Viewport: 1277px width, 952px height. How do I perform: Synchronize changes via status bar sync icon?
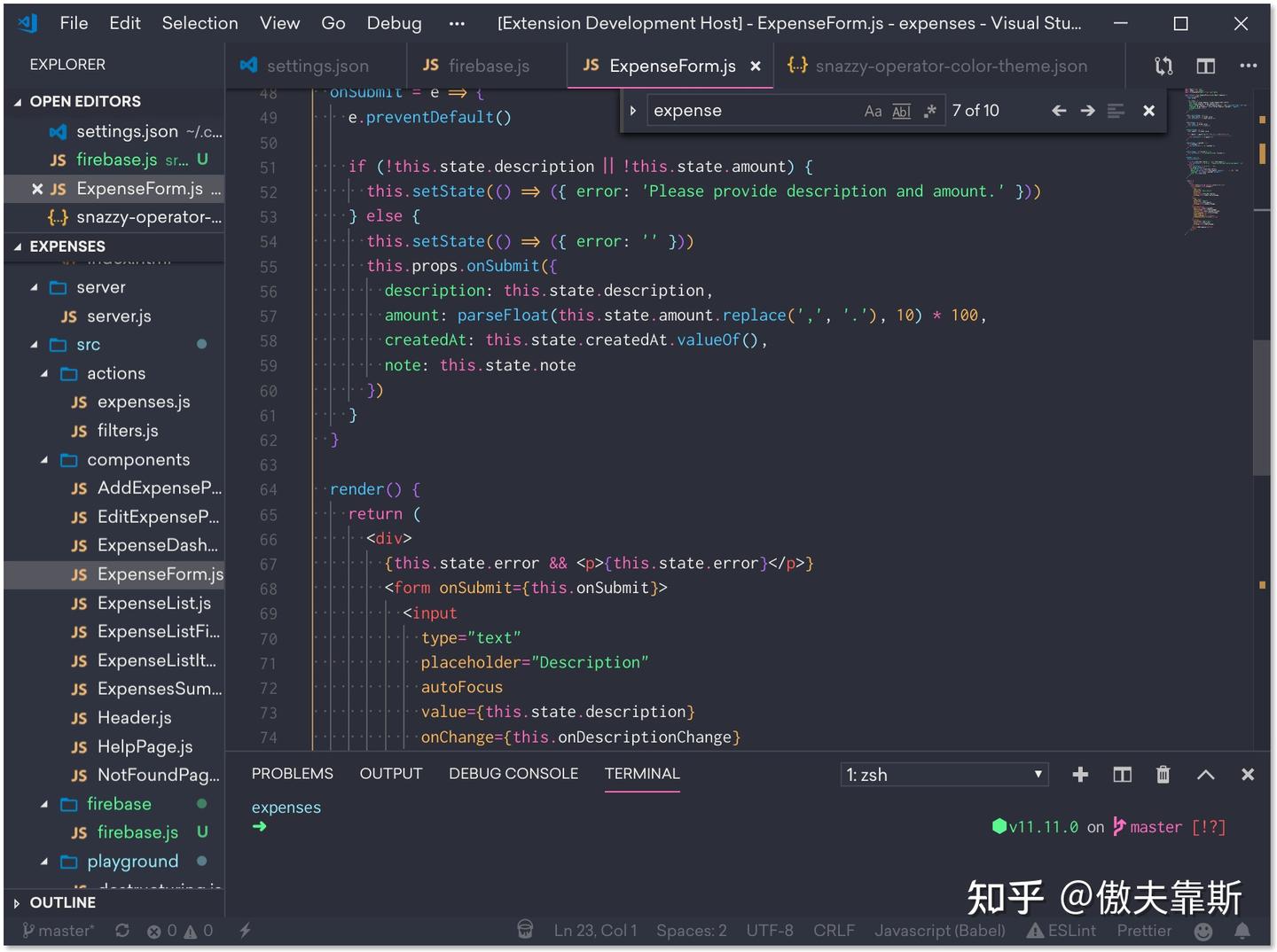tap(122, 931)
